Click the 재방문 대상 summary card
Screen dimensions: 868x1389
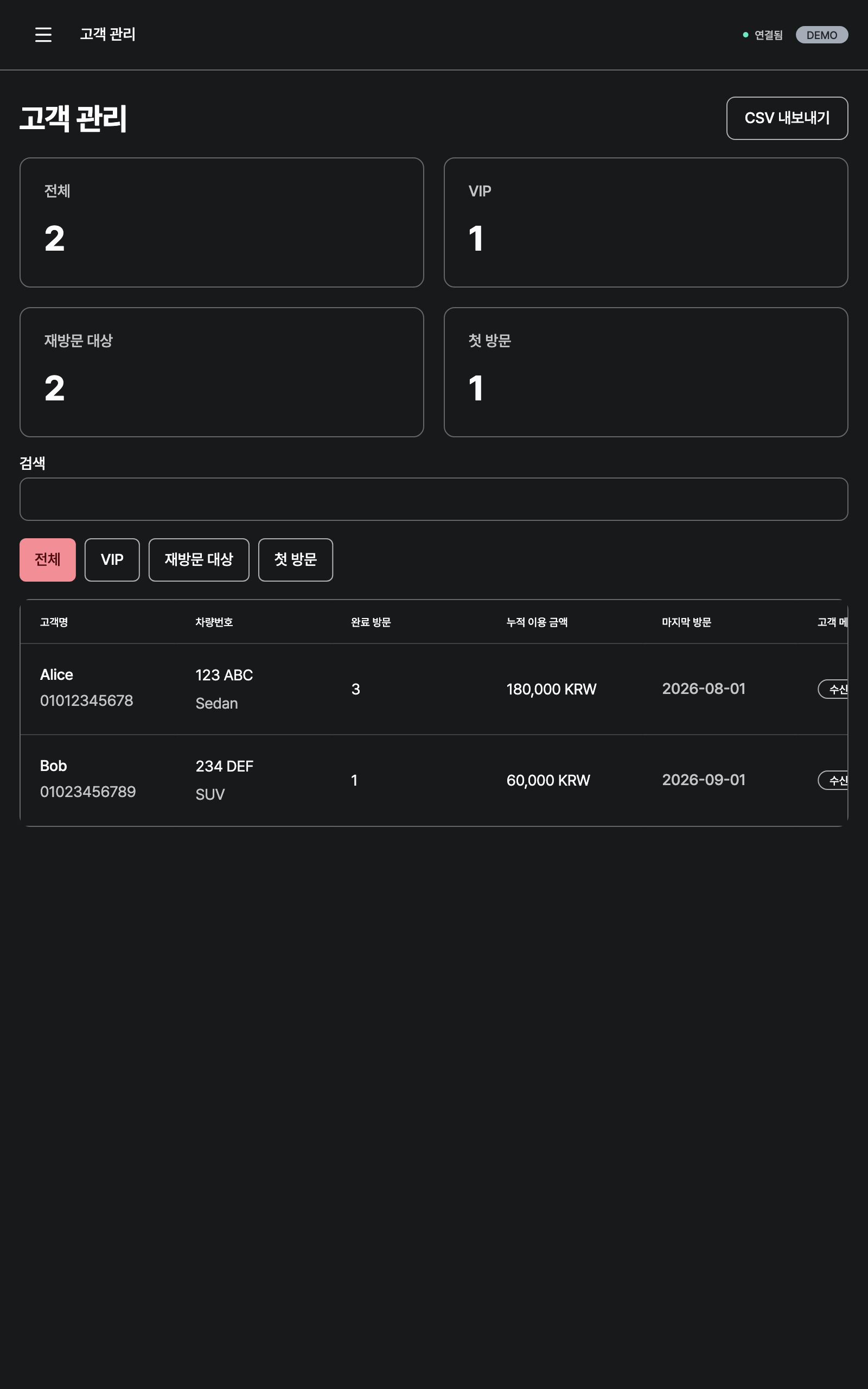click(x=221, y=372)
